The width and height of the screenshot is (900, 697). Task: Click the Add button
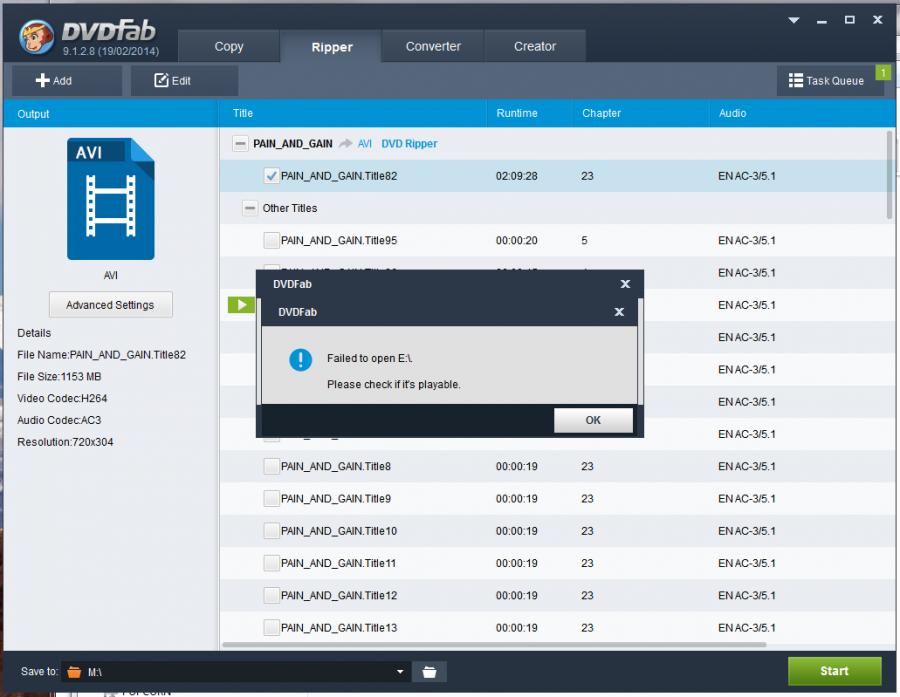pos(67,80)
